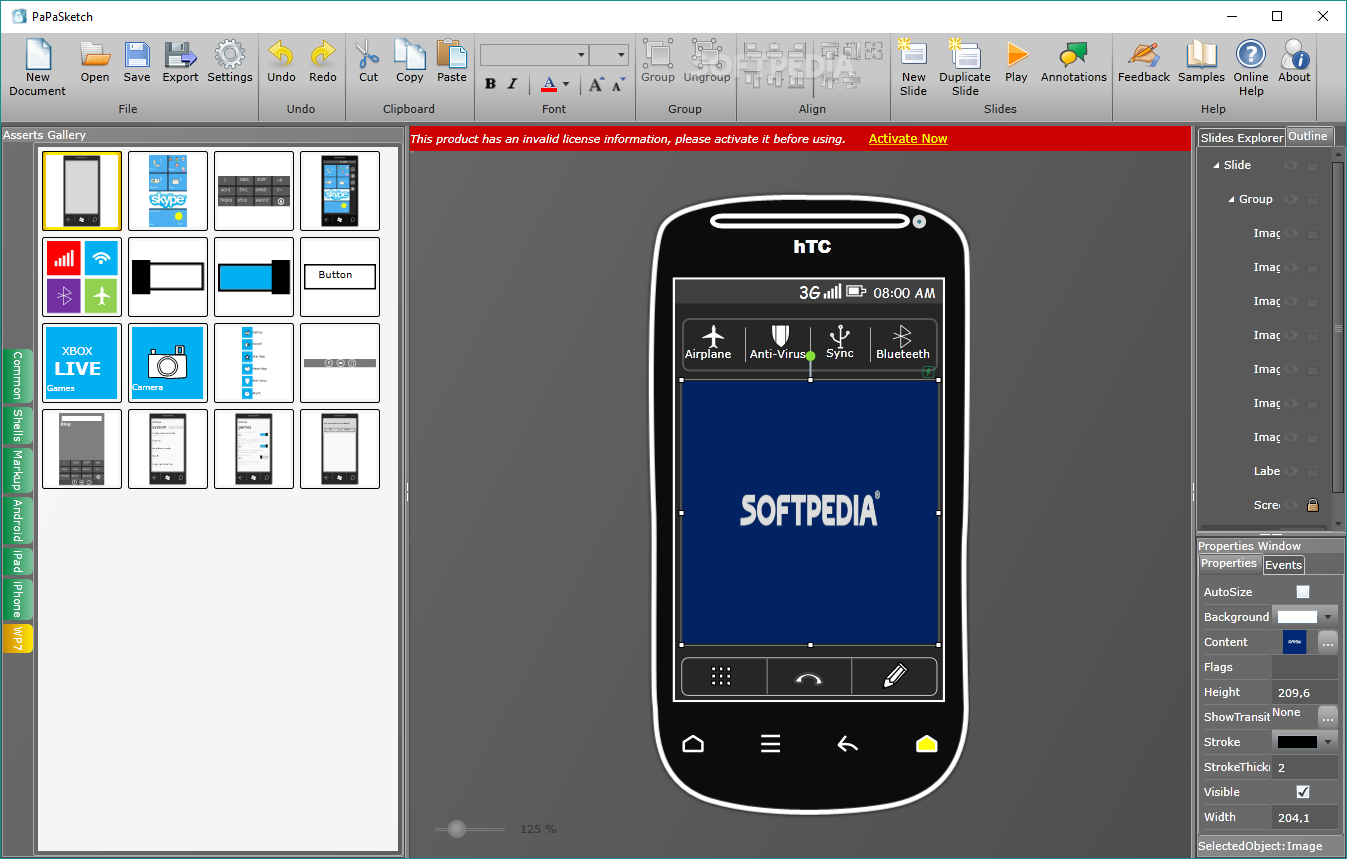This screenshot has width=1347, height=859.
Task: Open the Android gallery tab
Action: pos(17,521)
